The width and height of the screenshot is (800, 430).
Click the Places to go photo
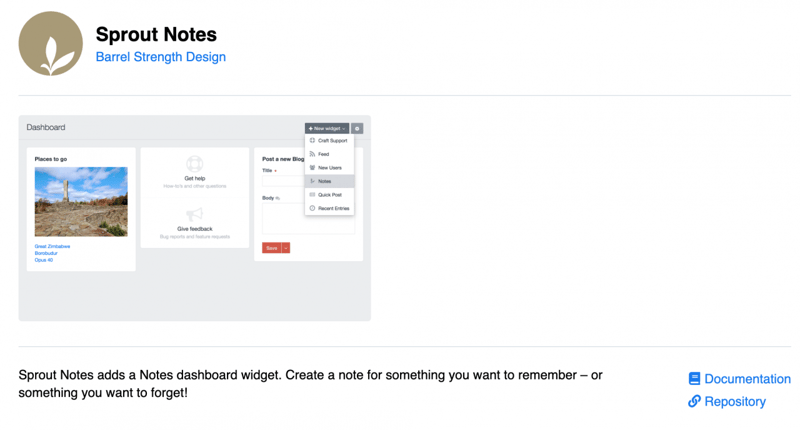coord(81,201)
